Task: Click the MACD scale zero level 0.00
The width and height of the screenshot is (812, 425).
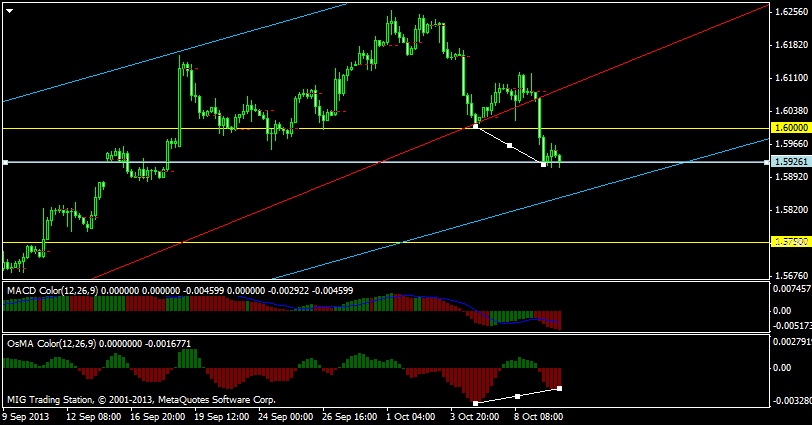Action: pos(782,311)
